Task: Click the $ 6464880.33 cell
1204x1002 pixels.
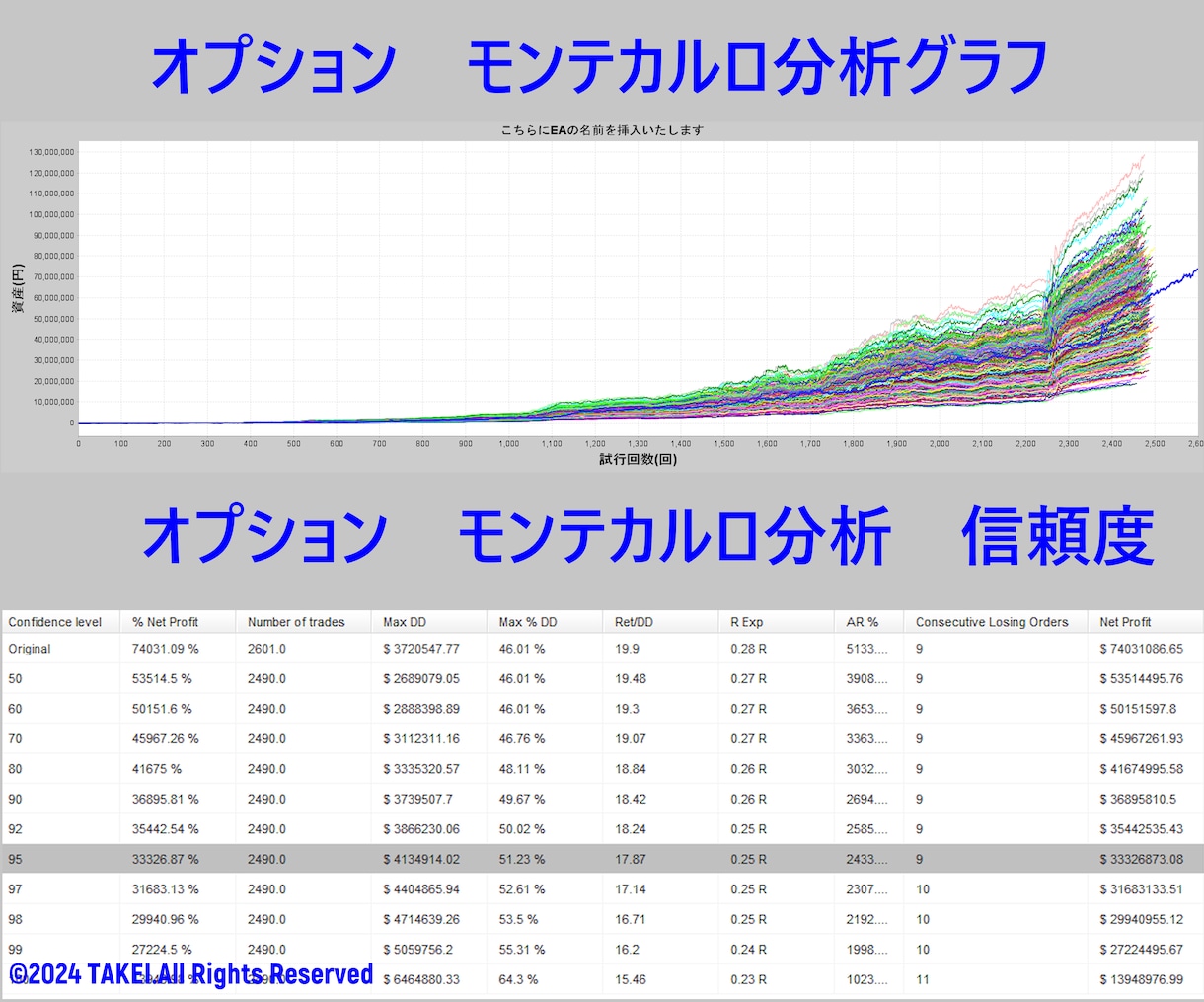Action: [x=421, y=979]
